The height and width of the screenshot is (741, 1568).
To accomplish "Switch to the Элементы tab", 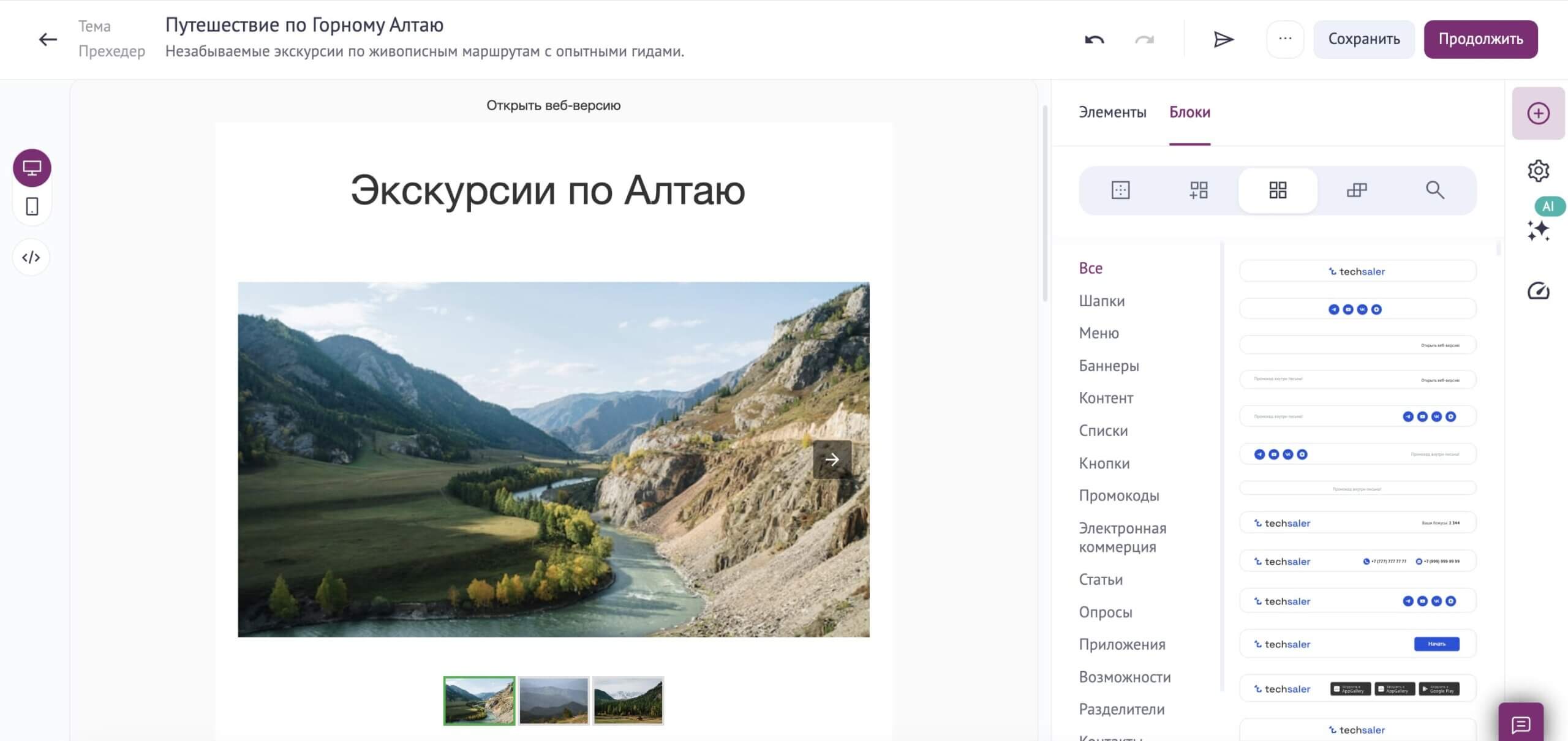I will (1112, 112).
